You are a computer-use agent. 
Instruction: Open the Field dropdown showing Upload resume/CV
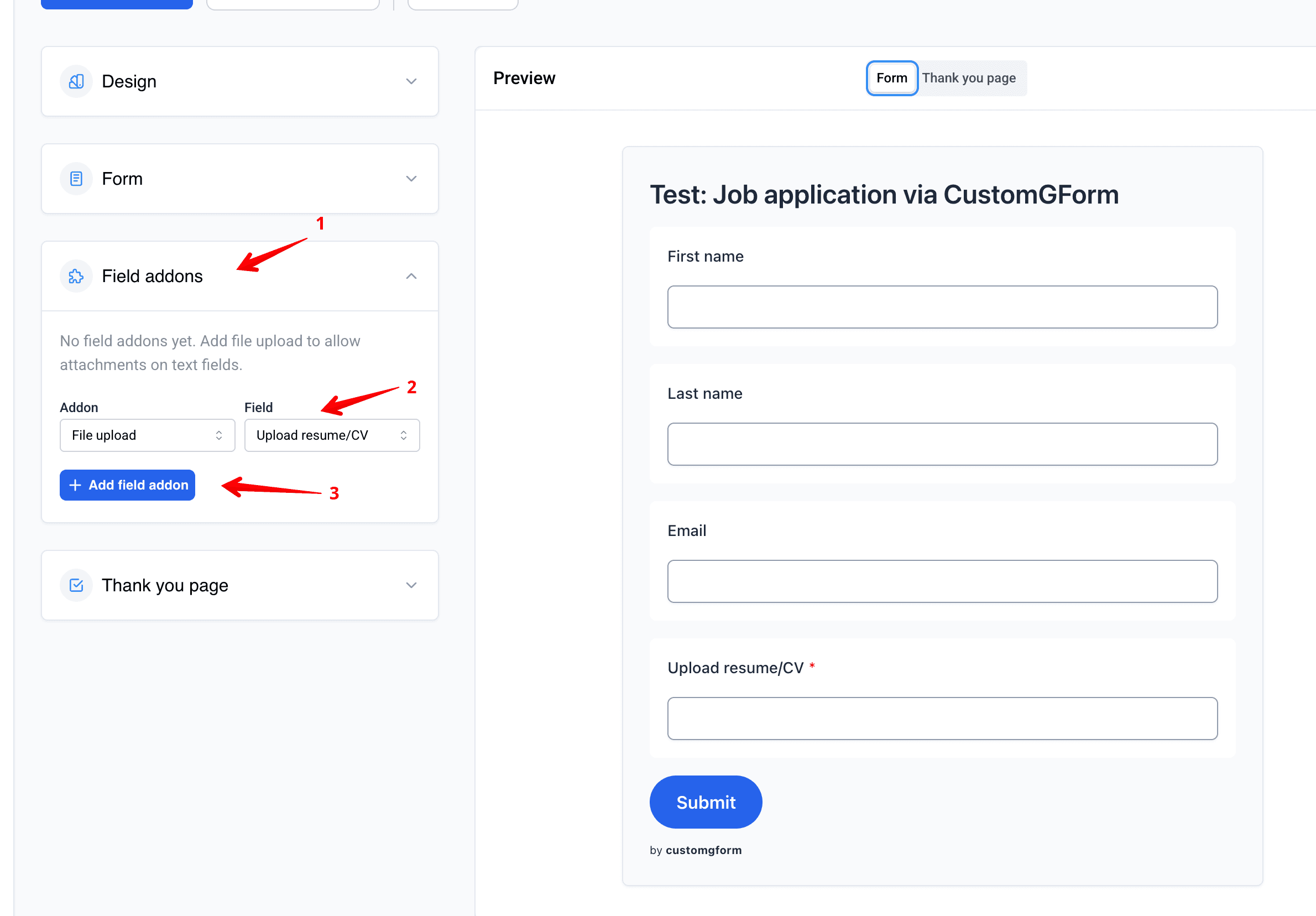331,435
